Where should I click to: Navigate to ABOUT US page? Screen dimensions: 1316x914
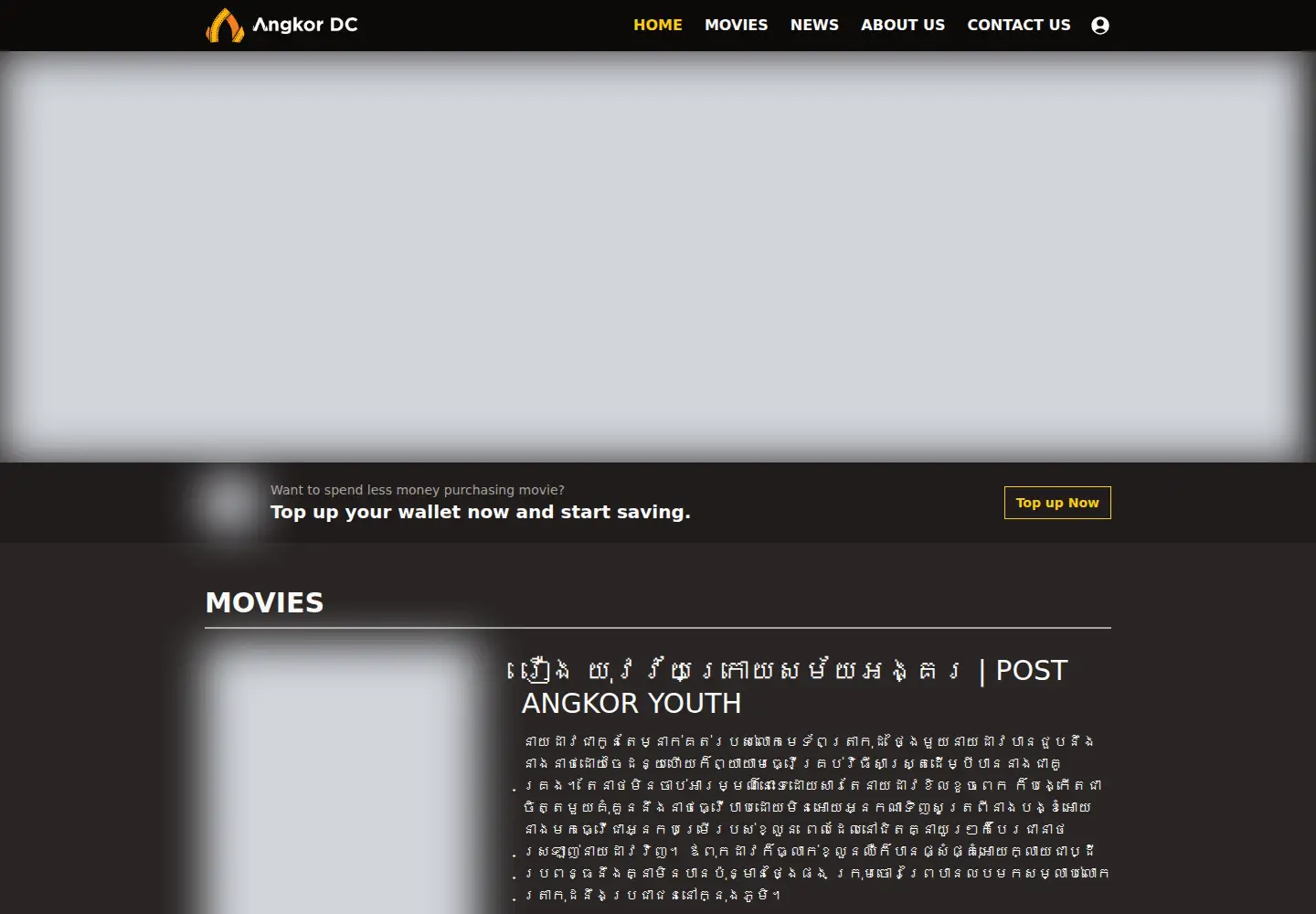point(903,25)
